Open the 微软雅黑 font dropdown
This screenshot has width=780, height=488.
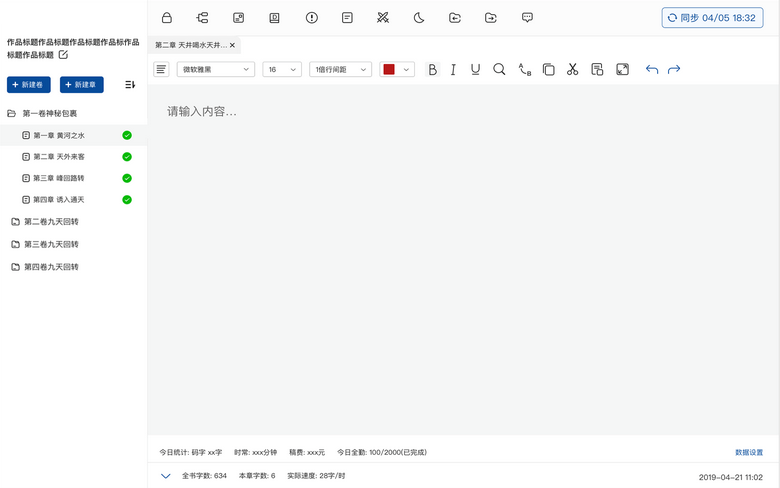[216, 69]
